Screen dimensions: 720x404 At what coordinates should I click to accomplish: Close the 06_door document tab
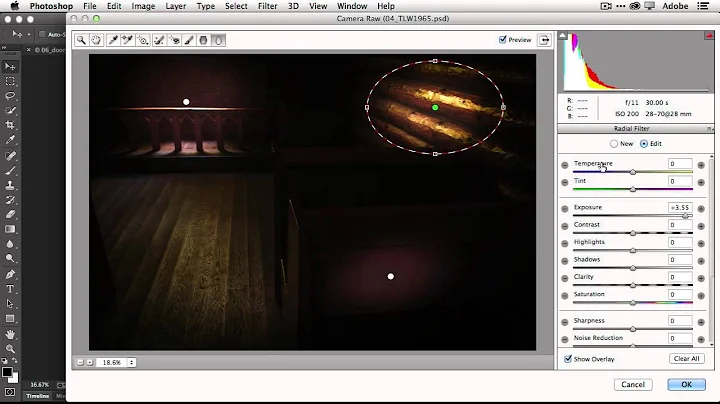click(28, 50)
